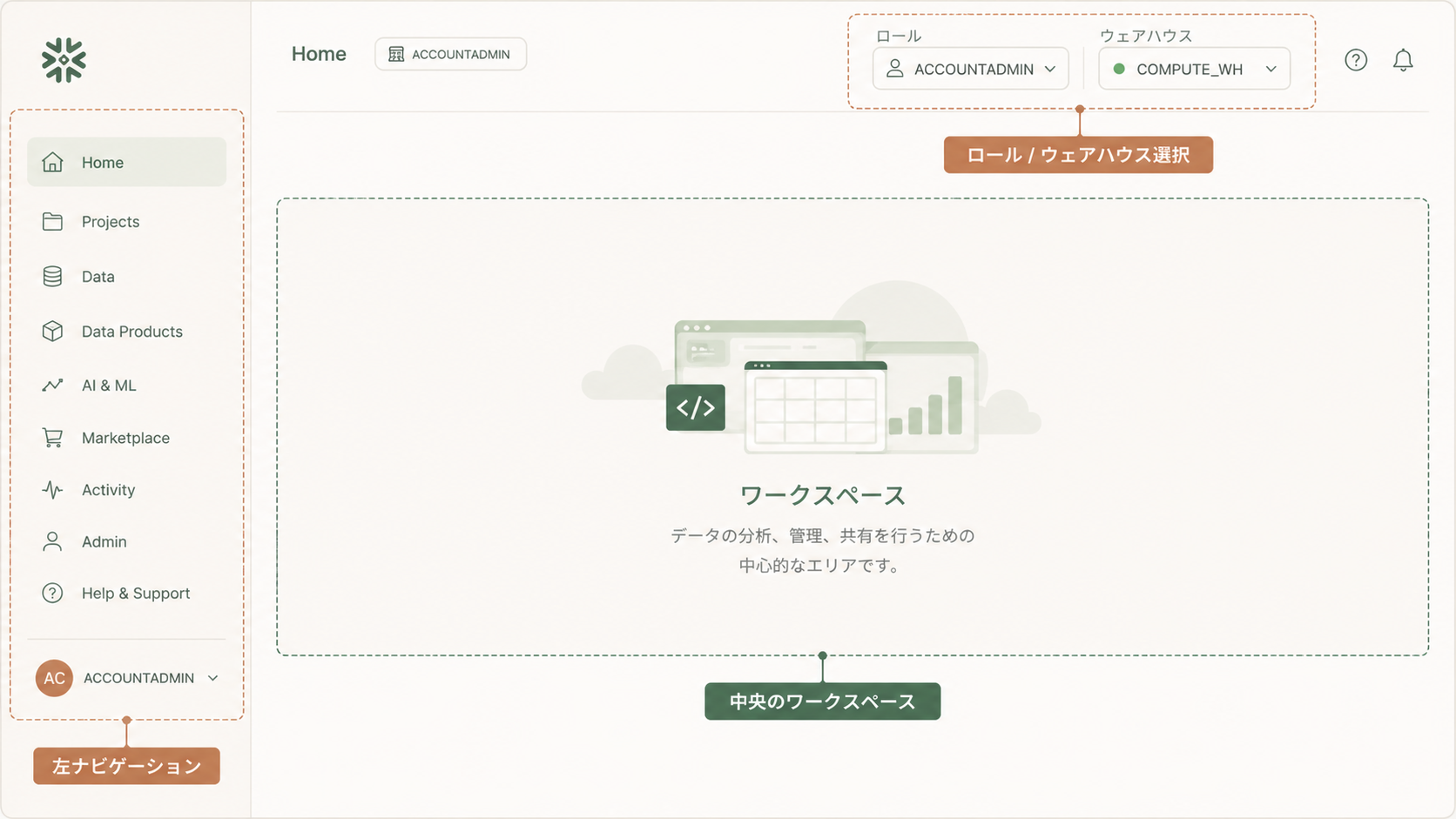Screen dimensions: 1456x819
Task: Click the ACCOUNTADMIN badge beside Home title
Action: (x=450, y=54)
